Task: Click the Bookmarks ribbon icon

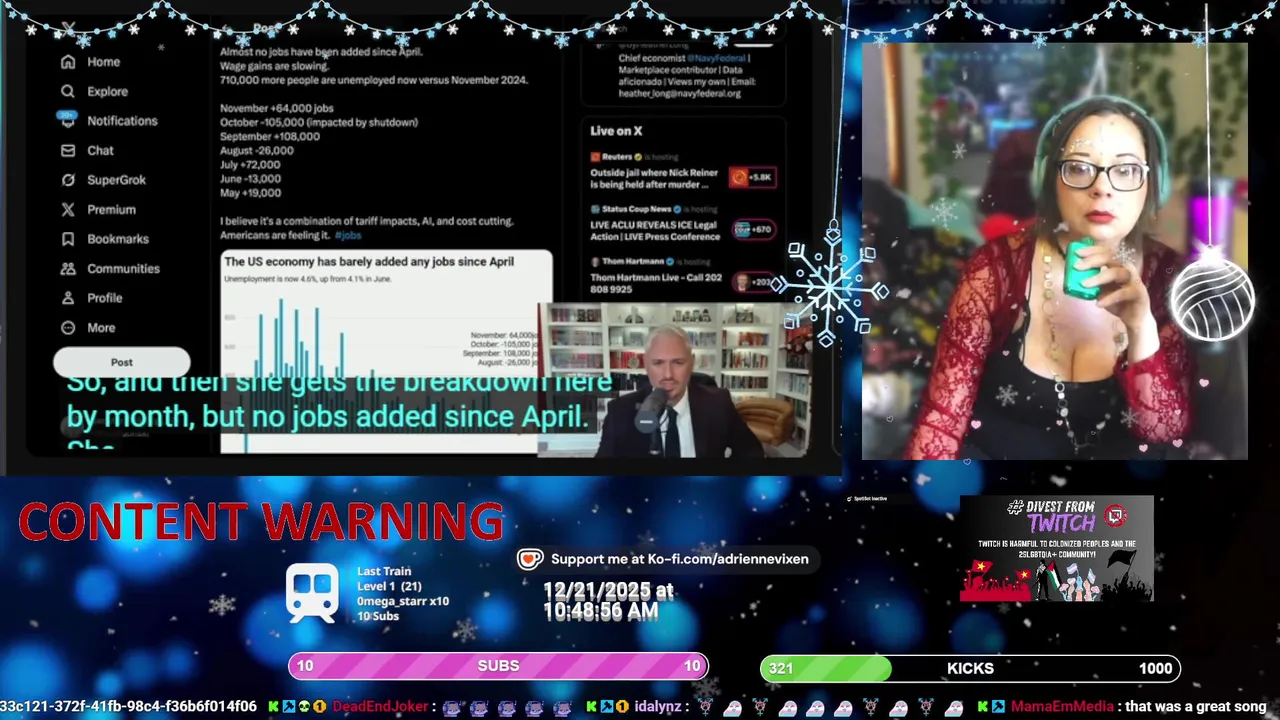Action: coord(68,239)
